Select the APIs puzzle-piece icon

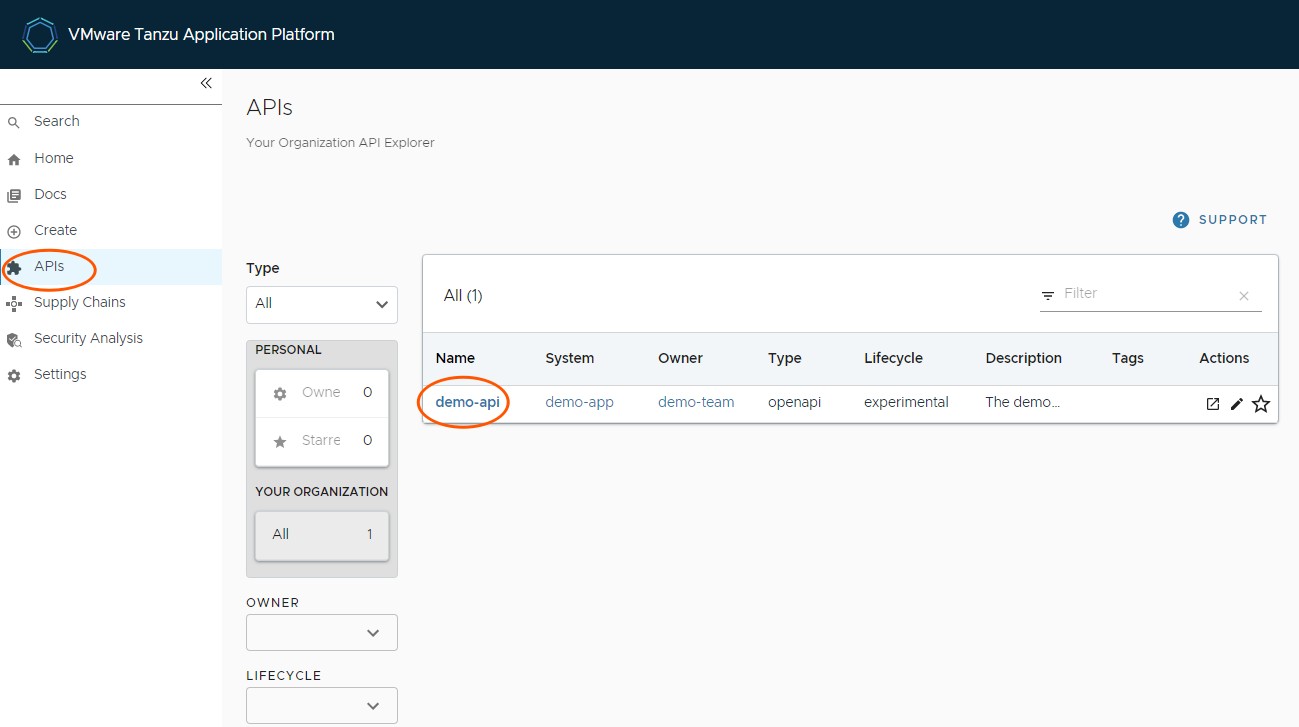click(x=16, y=267)
